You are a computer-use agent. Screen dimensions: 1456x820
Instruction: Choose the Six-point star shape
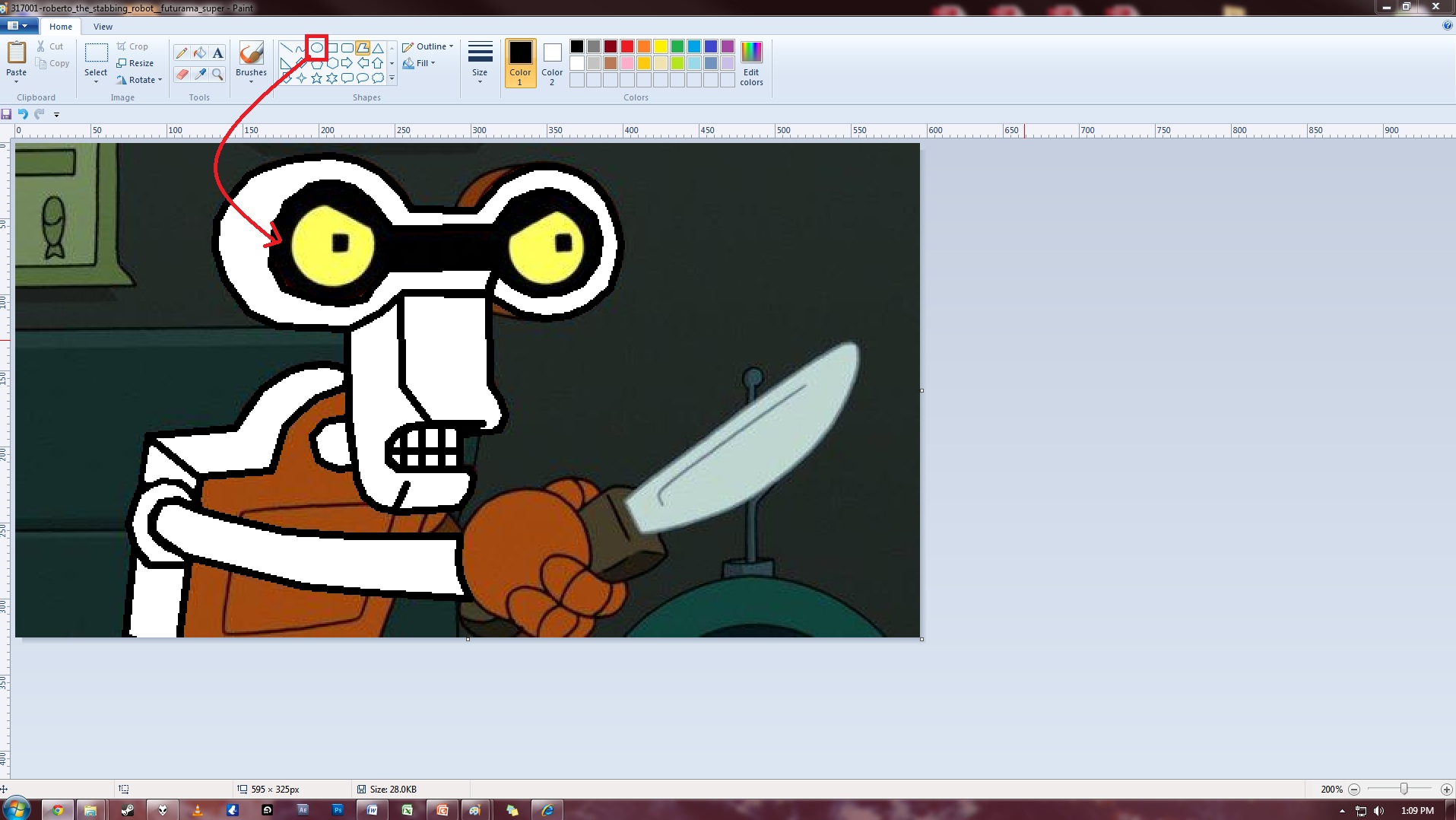[x=332, y=78]
